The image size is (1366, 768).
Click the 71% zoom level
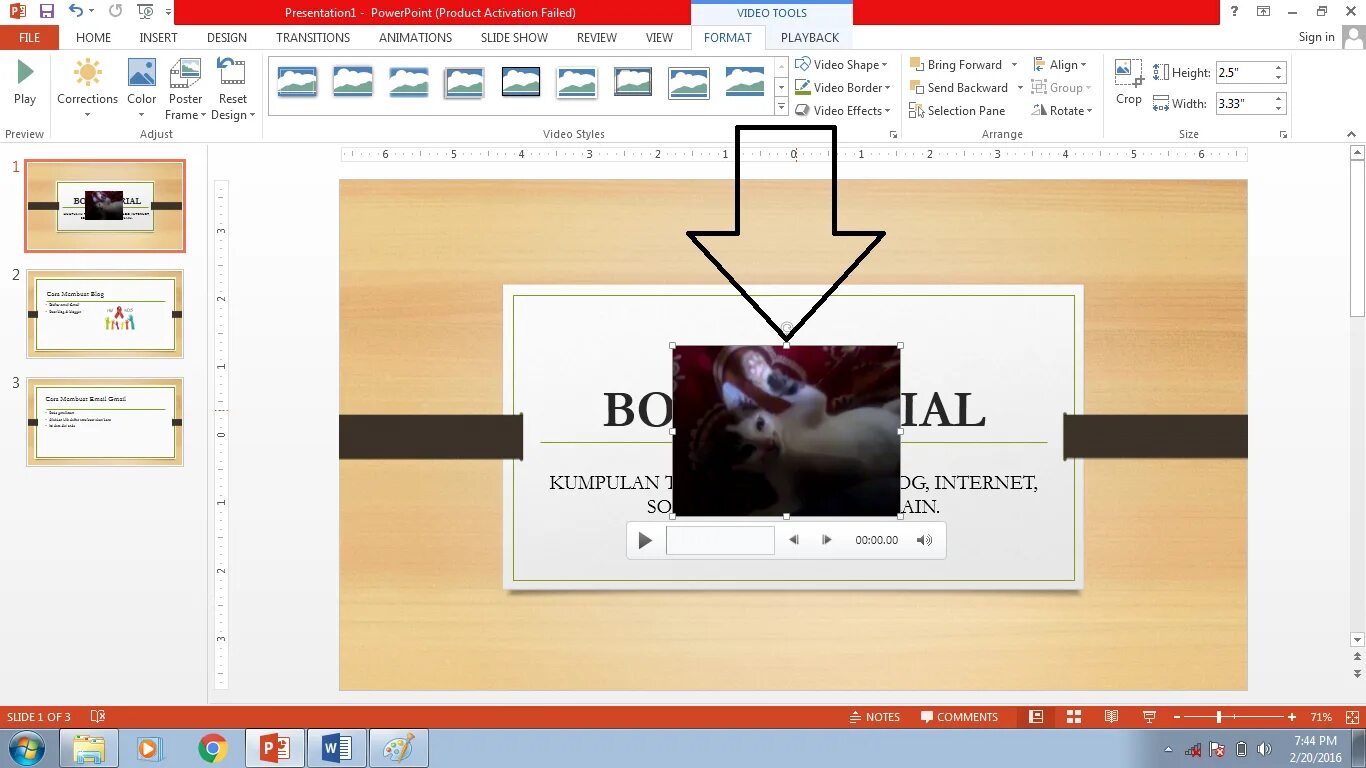coord(1321,717)
